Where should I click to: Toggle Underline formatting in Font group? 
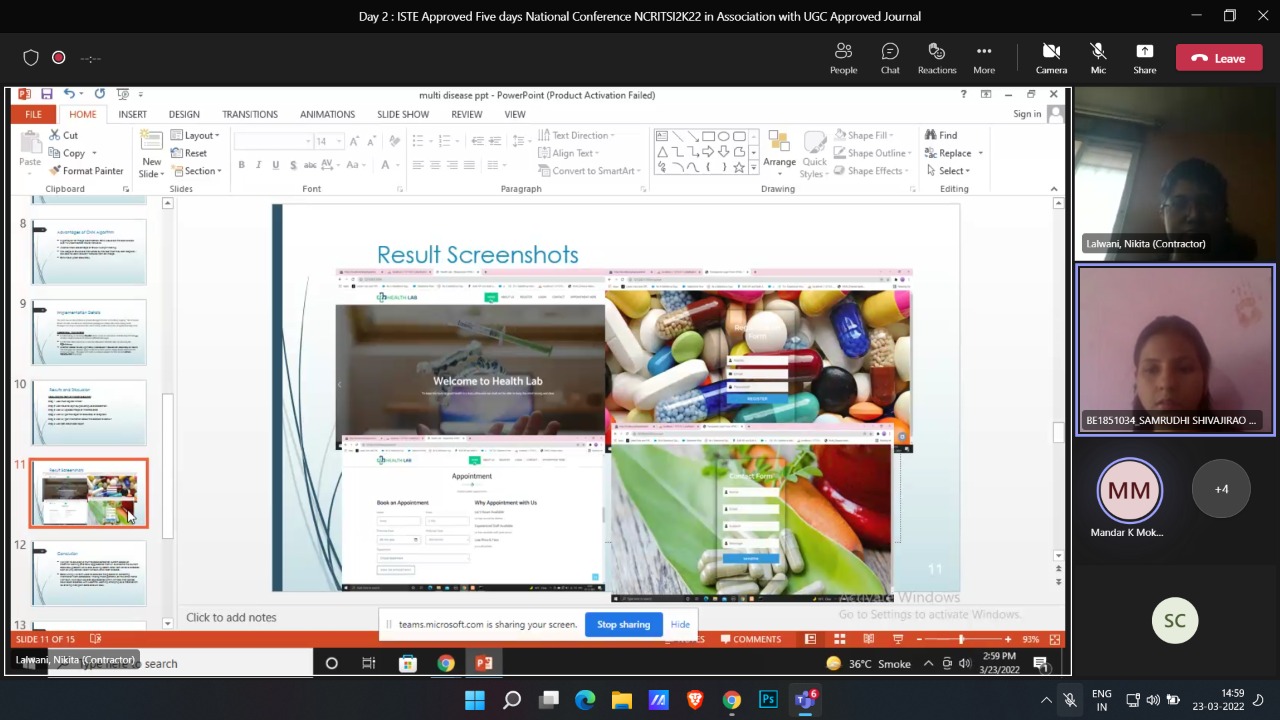275,165
